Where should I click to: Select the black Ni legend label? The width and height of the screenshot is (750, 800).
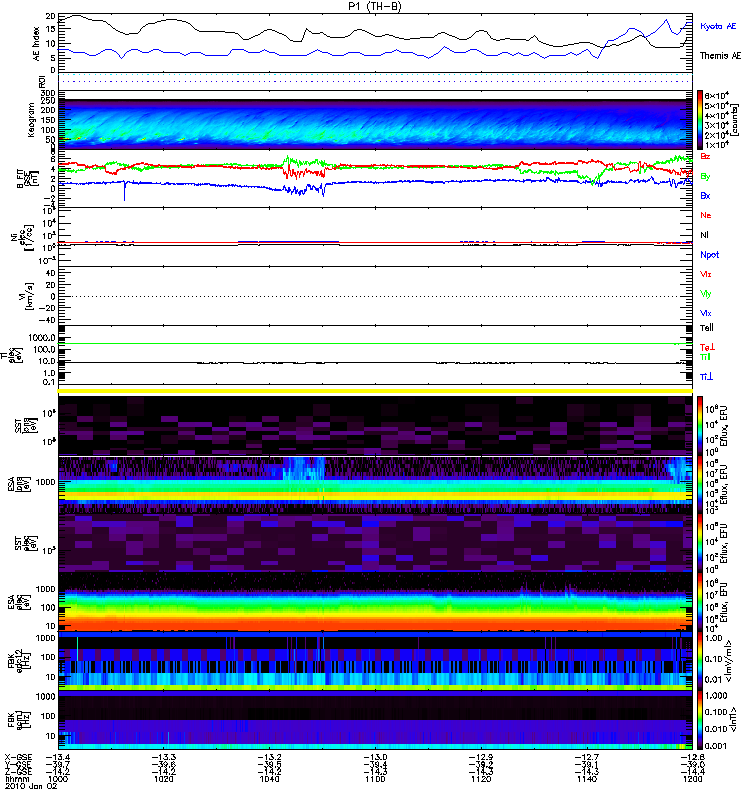click(x=704, y=235)
